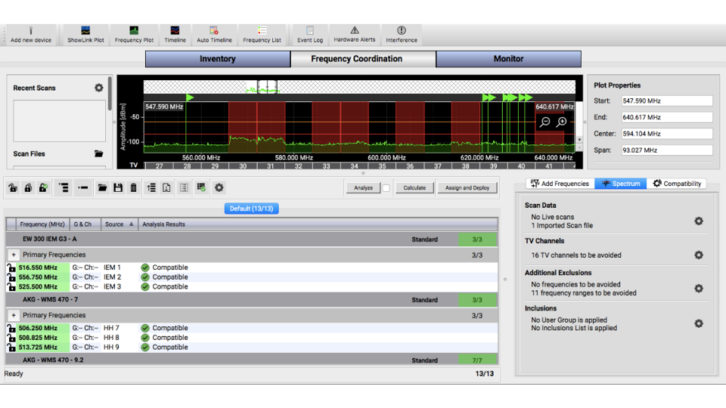The image size is (726, 408).
Task: Click the Add new device toolbar icon
Action: click(29, 34)
